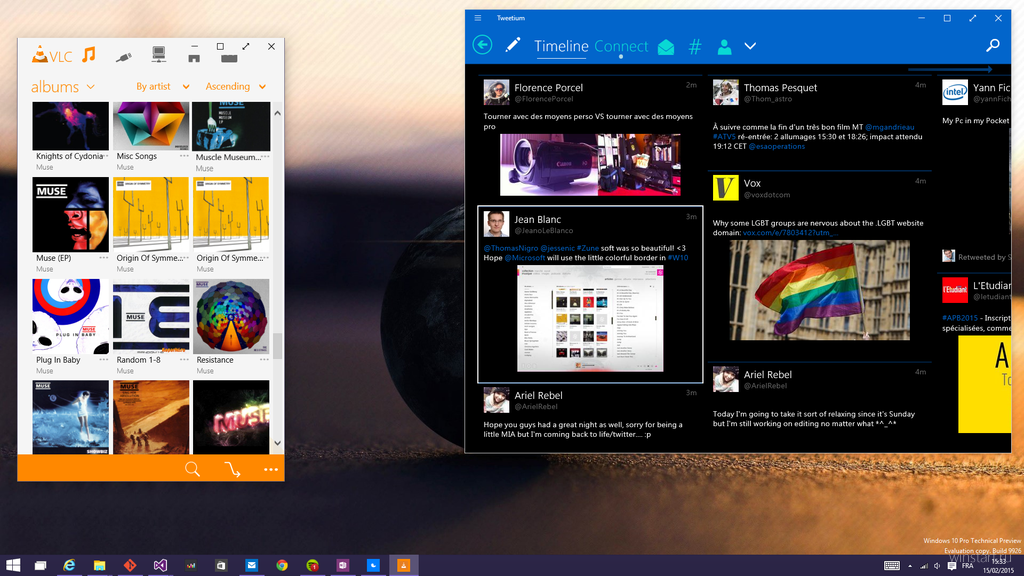Viewport: 1024px width, 576px height.
Task: Open the Ascending order dropdown
Action: click(236, 86)
